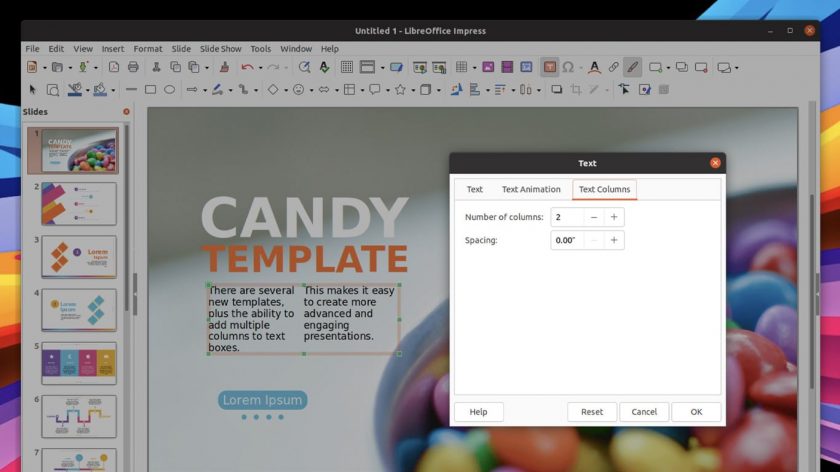This screenshot has width=840, height=472.
Task: Decrease number of columns with minus
Action: pyautogui.click(x=594, y=217)
